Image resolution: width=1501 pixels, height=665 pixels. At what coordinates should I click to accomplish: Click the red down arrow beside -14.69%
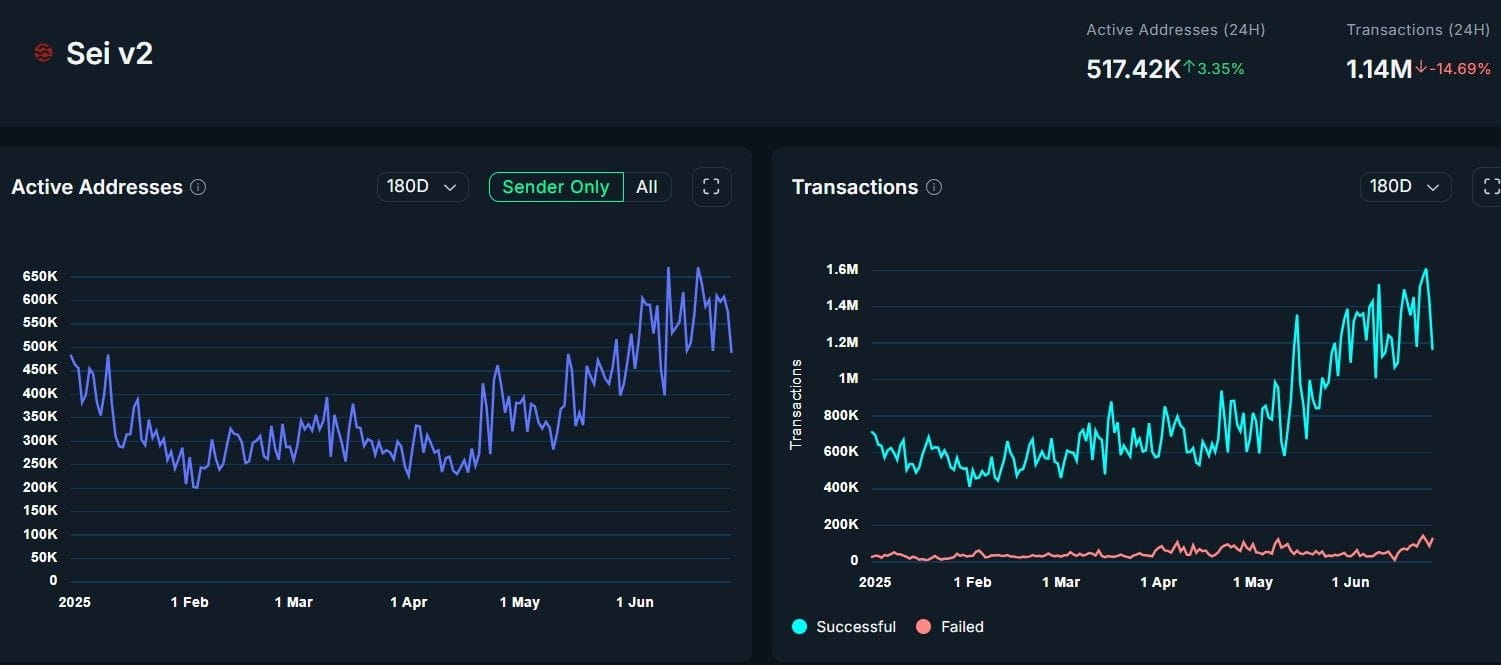[x=1419, y=69]
